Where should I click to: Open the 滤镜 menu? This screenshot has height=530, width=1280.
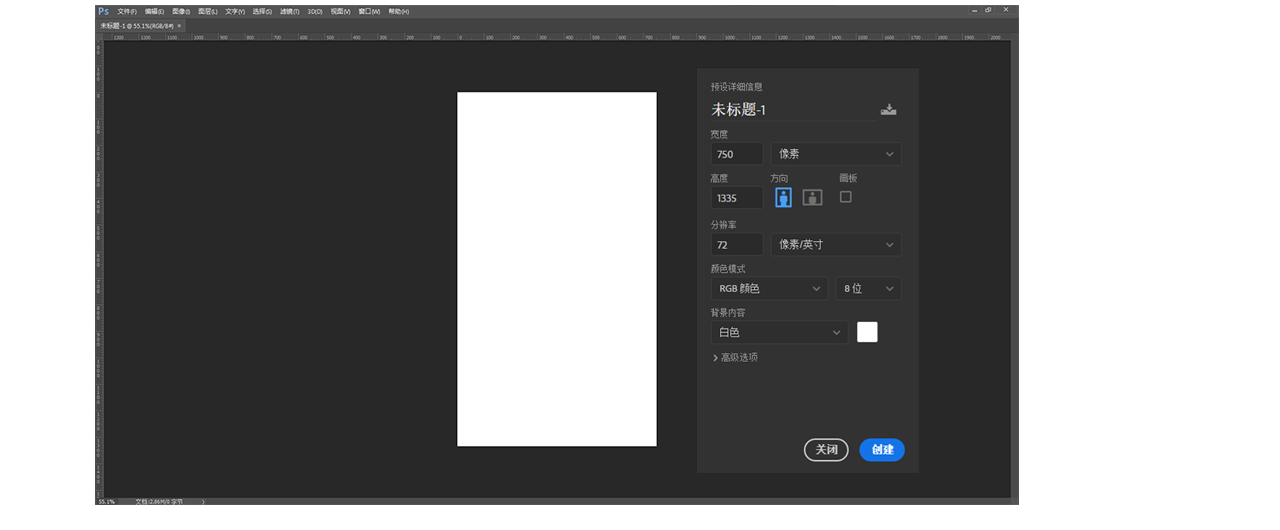pyautogui.click(x=289, y=11)
